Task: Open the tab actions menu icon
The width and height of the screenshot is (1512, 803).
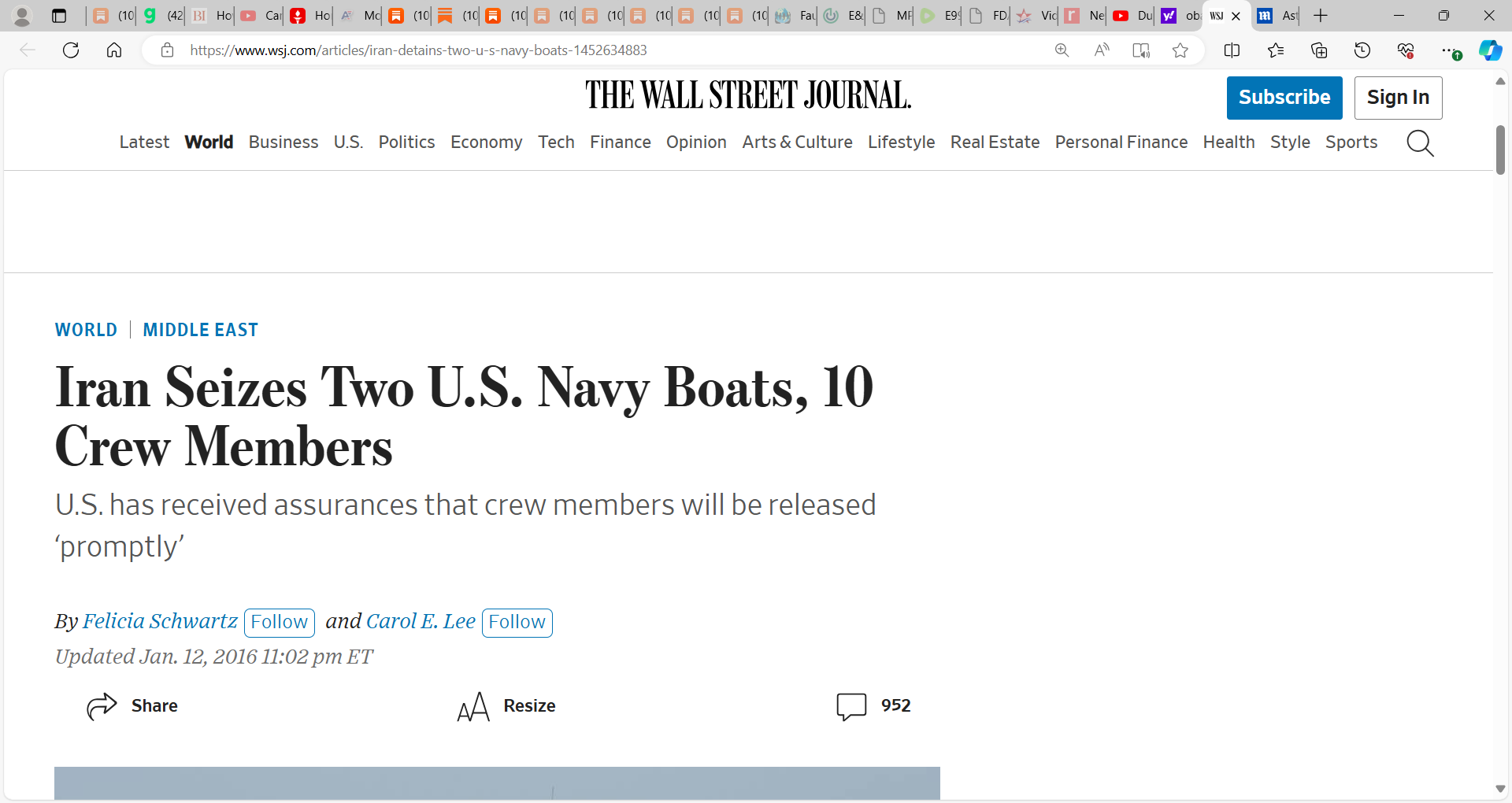Action: click(59, 16)
